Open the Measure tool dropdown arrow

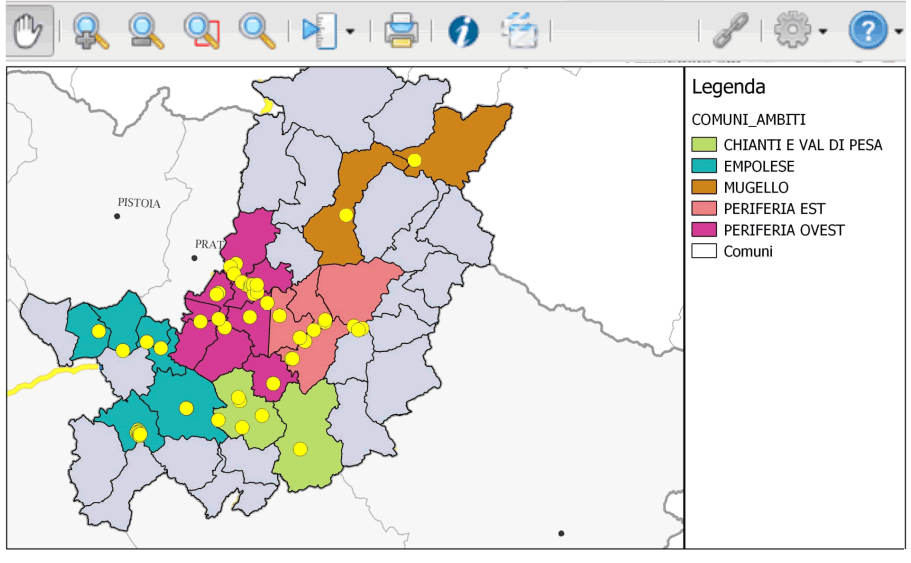(350, 32)
